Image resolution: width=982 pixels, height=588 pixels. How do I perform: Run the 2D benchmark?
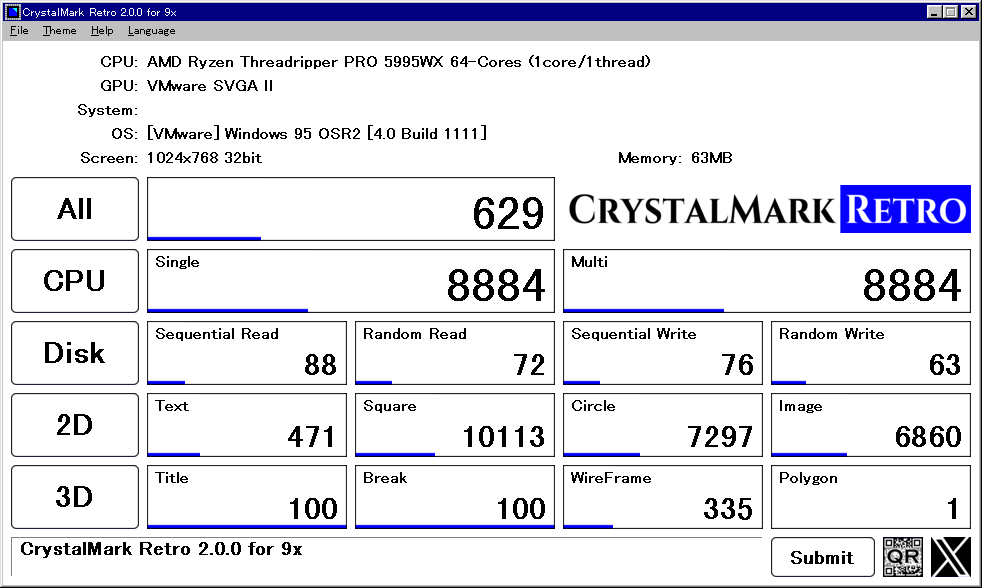tap(74, 425)
